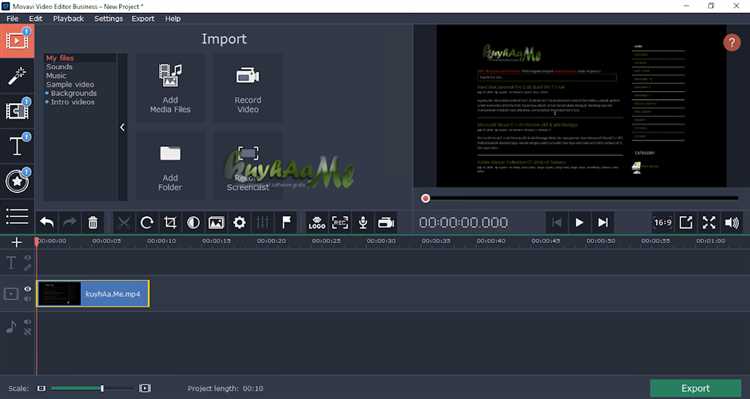Collapse the file list panel arrow

(122, 127)
